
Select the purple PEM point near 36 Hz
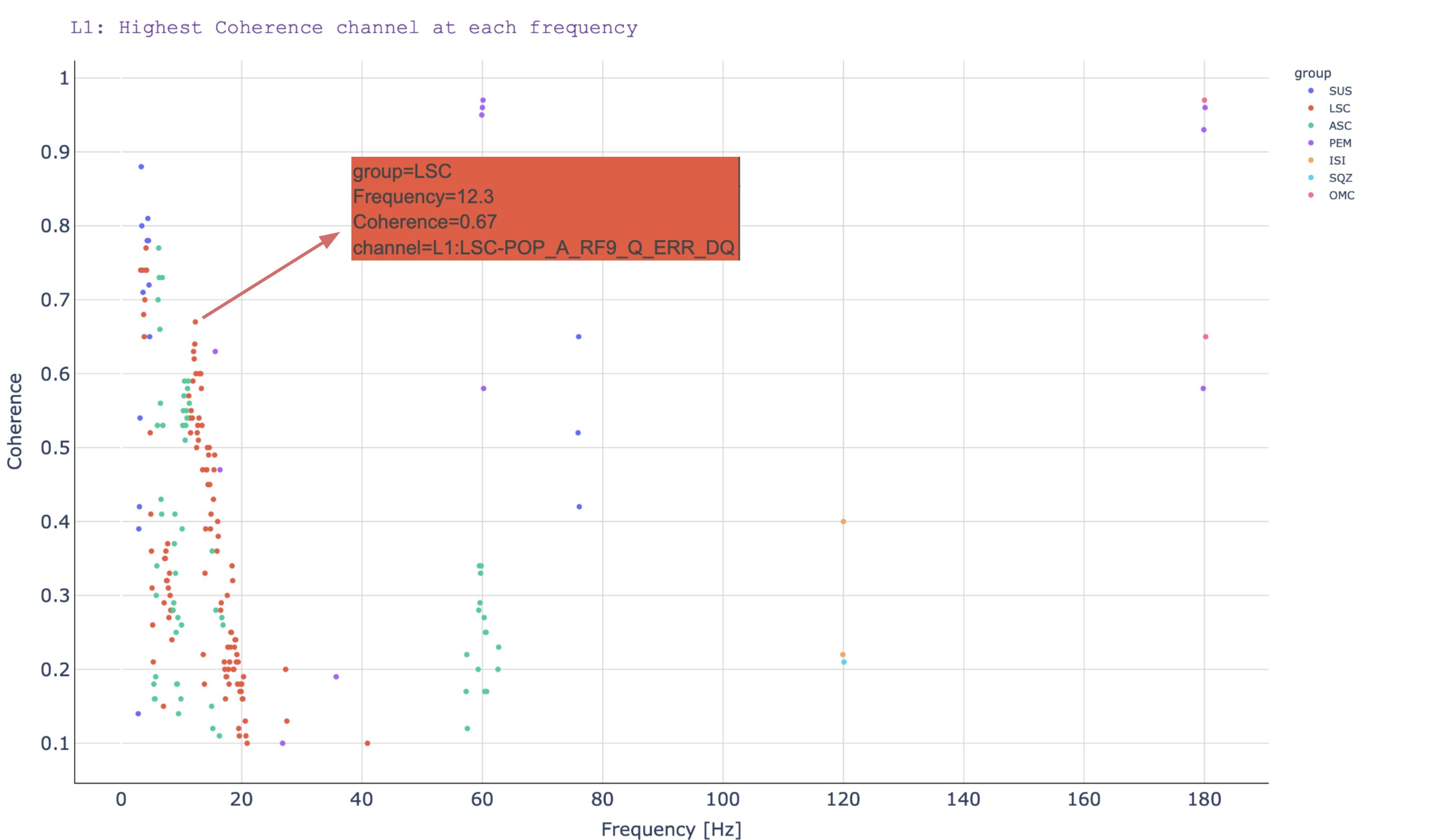pyautogui.click(x=336, y=677)
